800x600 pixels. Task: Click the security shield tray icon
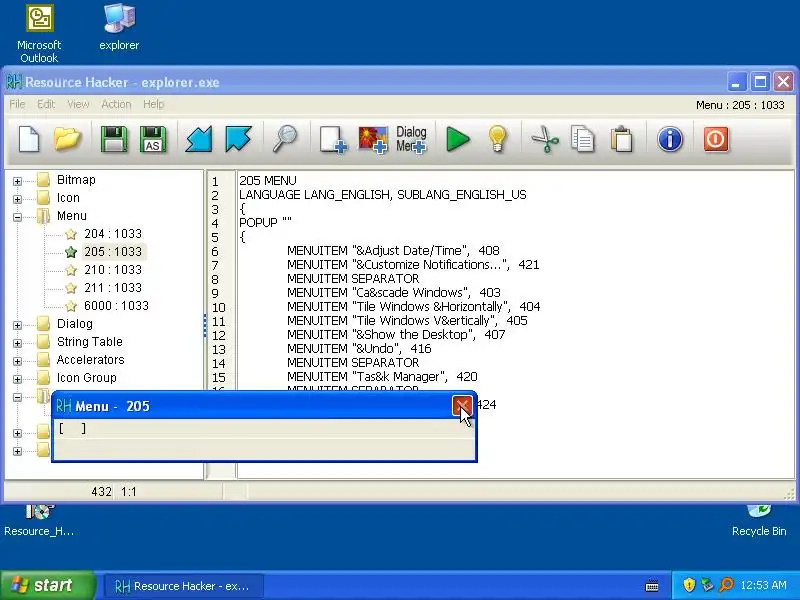tap(689, 585)
